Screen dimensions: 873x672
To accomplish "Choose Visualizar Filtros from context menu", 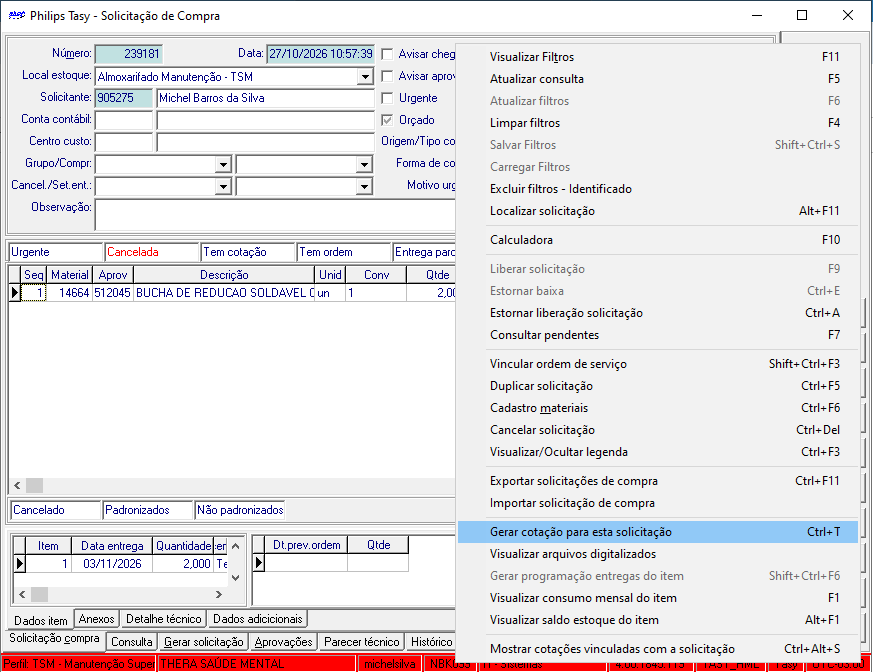I will 658,57.
